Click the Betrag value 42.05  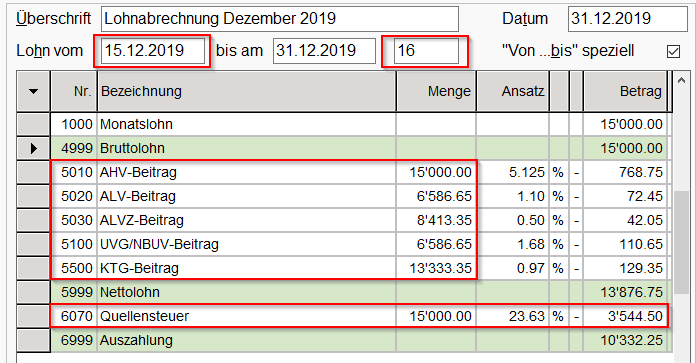(645, 220)
